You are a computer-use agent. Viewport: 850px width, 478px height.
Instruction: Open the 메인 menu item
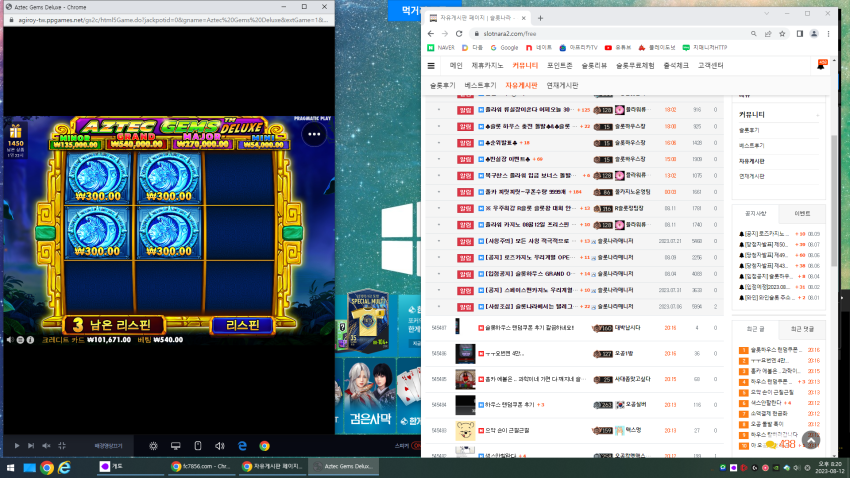coord(456,66)
